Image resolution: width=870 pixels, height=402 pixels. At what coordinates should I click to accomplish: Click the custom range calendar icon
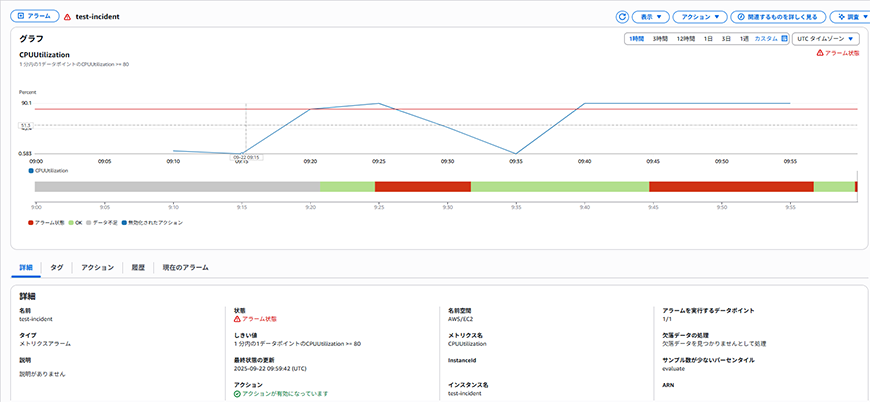(784, 39)
